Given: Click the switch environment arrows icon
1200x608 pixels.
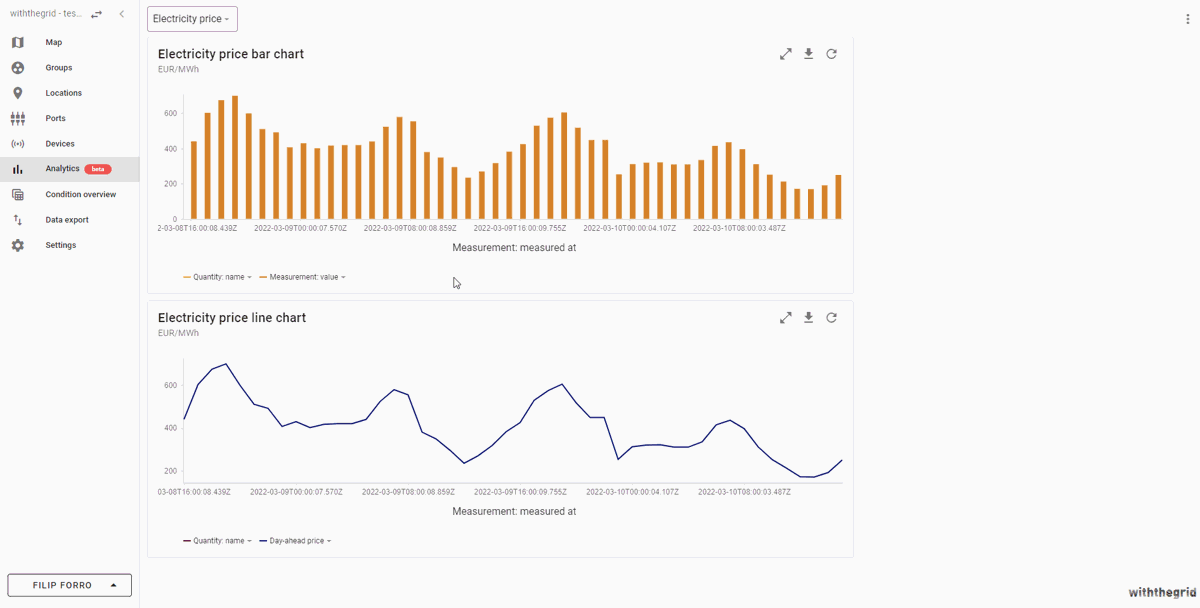Looking at the screenshot, I should point(97,14).
